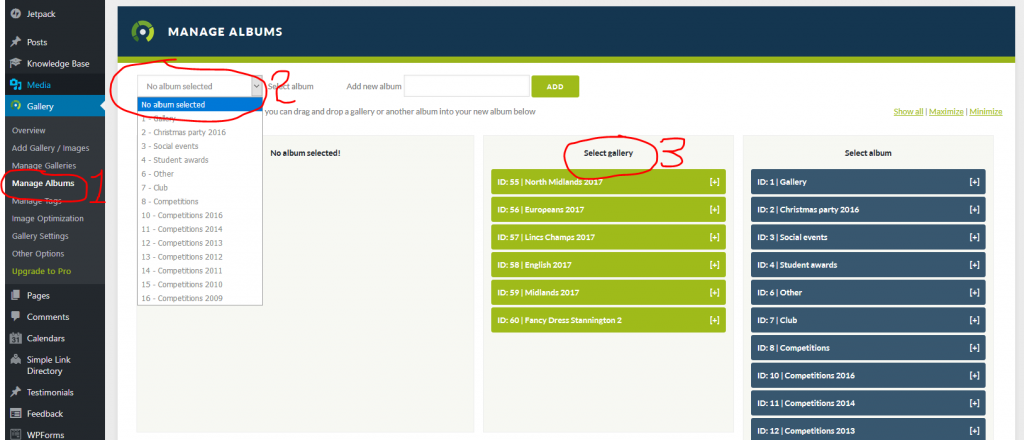Expand album Christmas party 2016 with [+]

[x=974, y=210]
